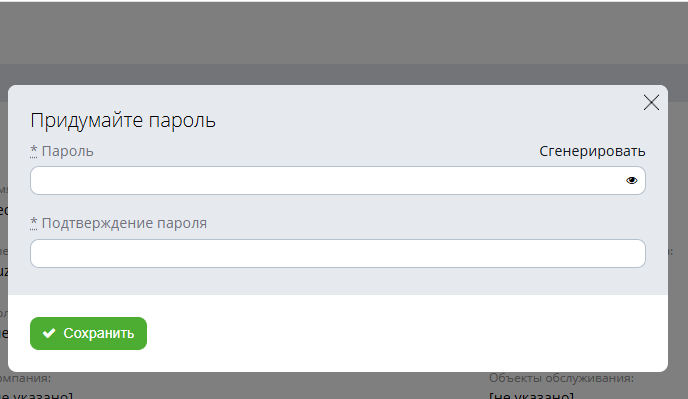The width and height of the screenshot is (688, 399).
Task: Click the required asterisk beside Пароль
Action: [33, 151]
